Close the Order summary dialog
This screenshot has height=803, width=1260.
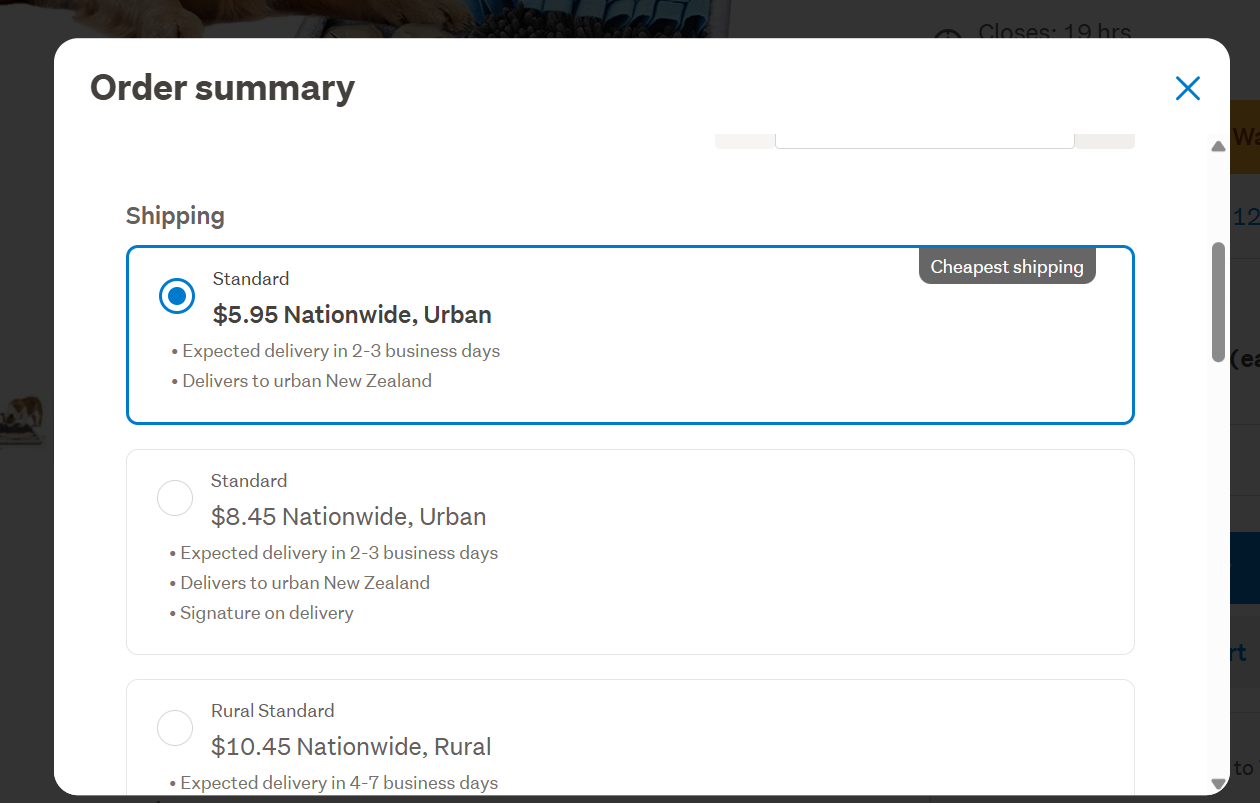(x=1187, y=89)
